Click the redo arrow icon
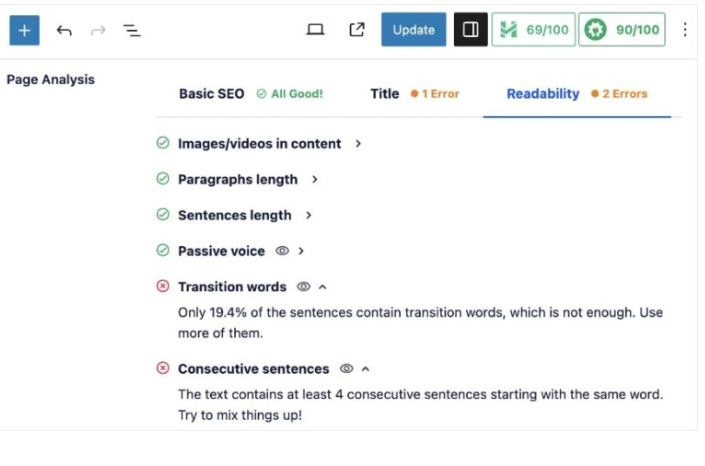Image resolution: width=705 pixels, height=466 pixels. coord(97,30)
